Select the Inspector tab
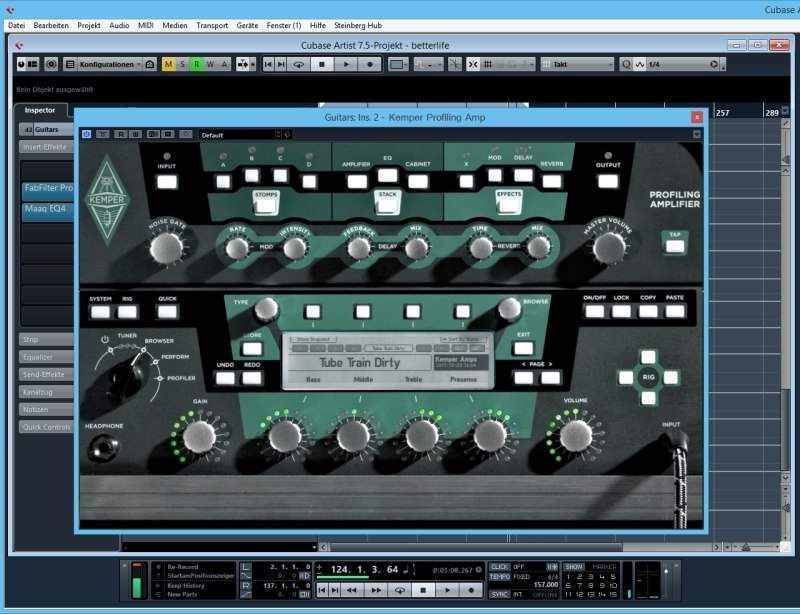 pyautogui.click(x=40, y=110)
